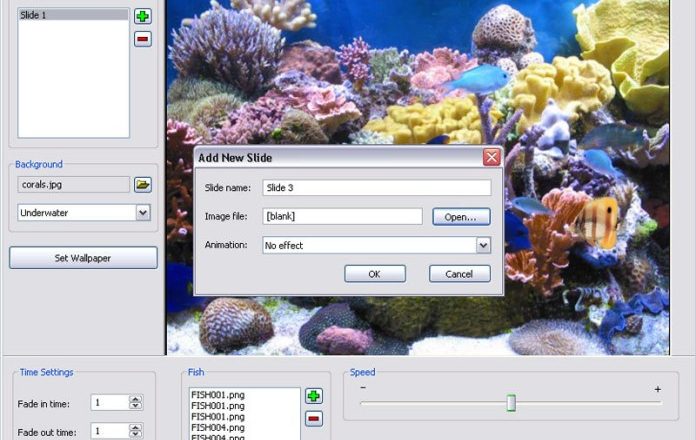Increase Fade out time with the up arrow
696x440 pixels.
[136, 427]
